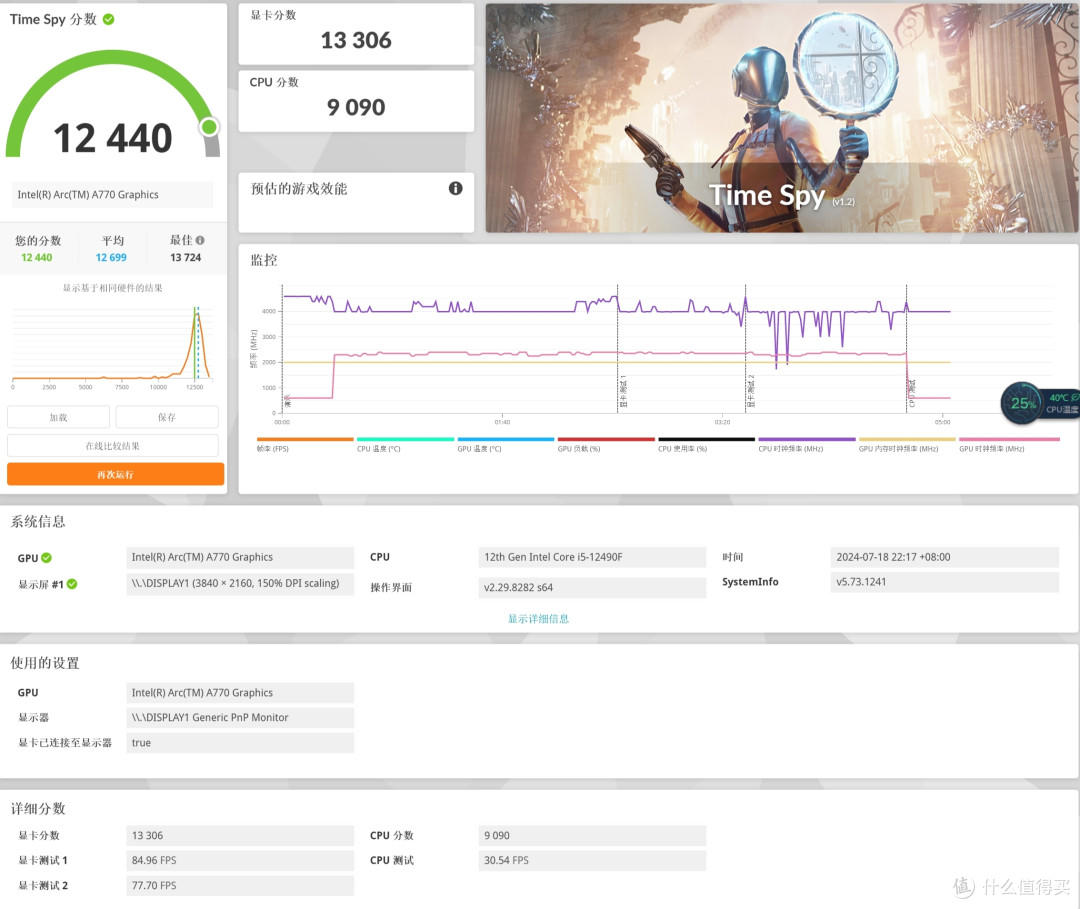Click 详细分数 显卡分数 value 13 306
1080x909 pixels.
click(240, 835)
